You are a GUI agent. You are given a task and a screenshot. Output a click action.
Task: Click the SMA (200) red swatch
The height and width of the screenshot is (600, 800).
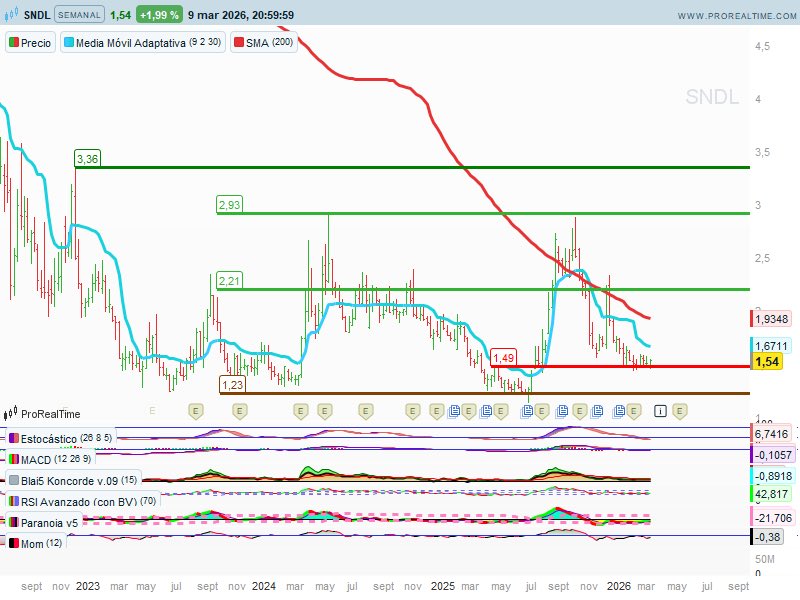tap(239, 42)
